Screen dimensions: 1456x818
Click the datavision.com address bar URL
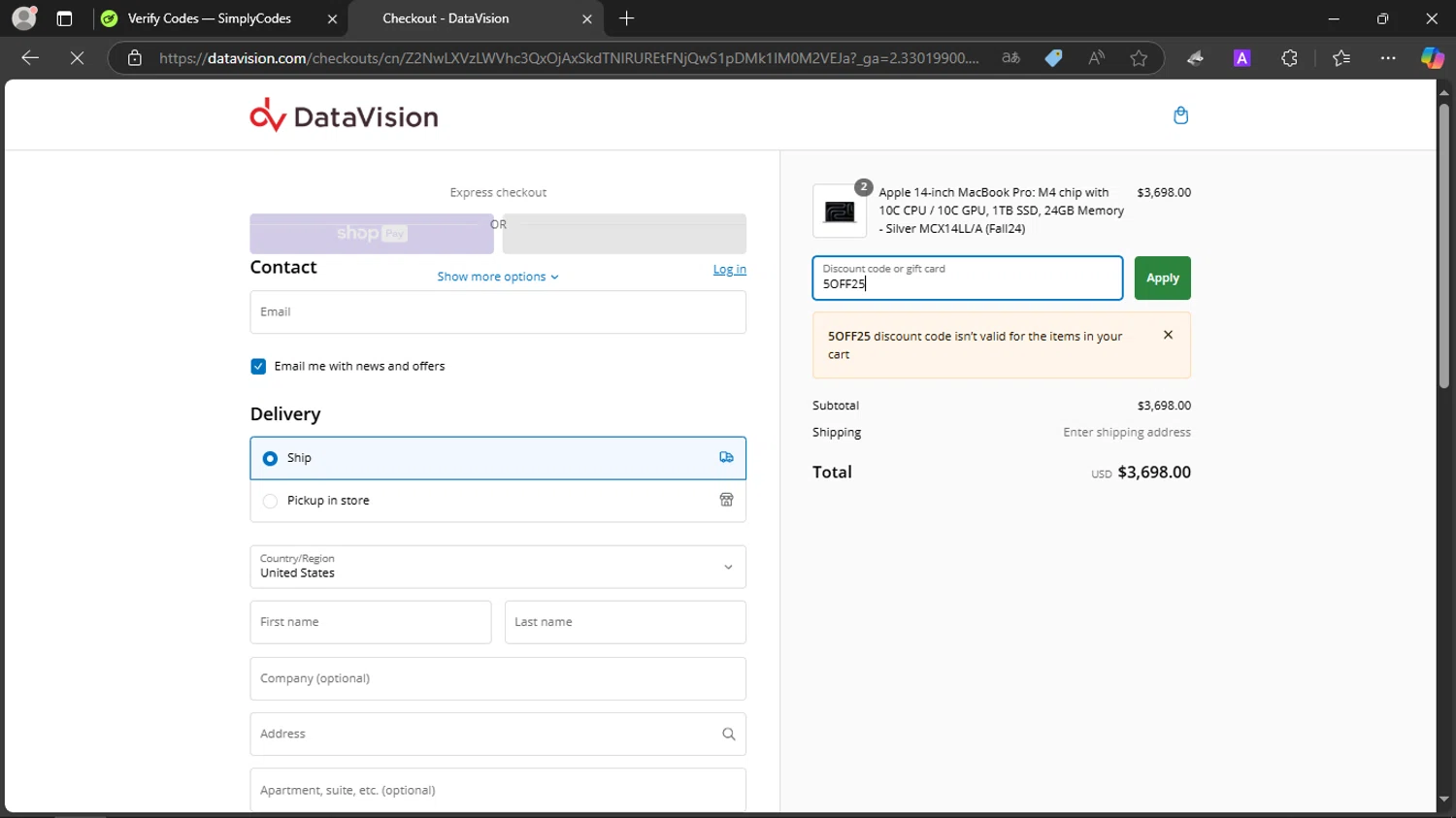coord(569,58)
